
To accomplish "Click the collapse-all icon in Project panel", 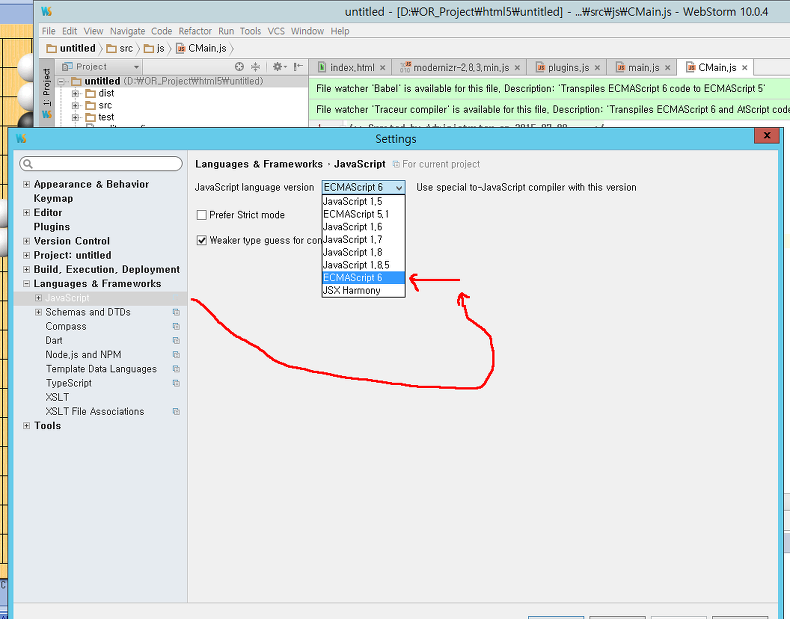I will click(x=255, y=66).
